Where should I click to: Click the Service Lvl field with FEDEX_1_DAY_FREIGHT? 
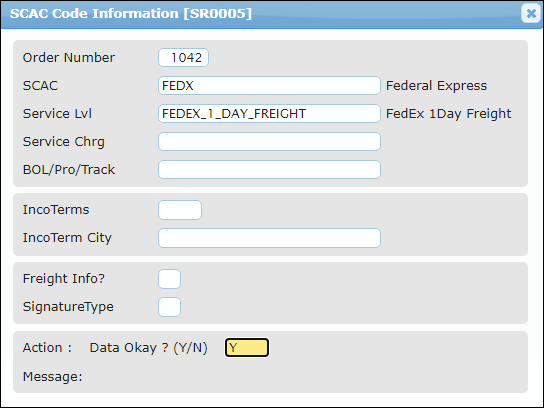(x=269, y=113)
